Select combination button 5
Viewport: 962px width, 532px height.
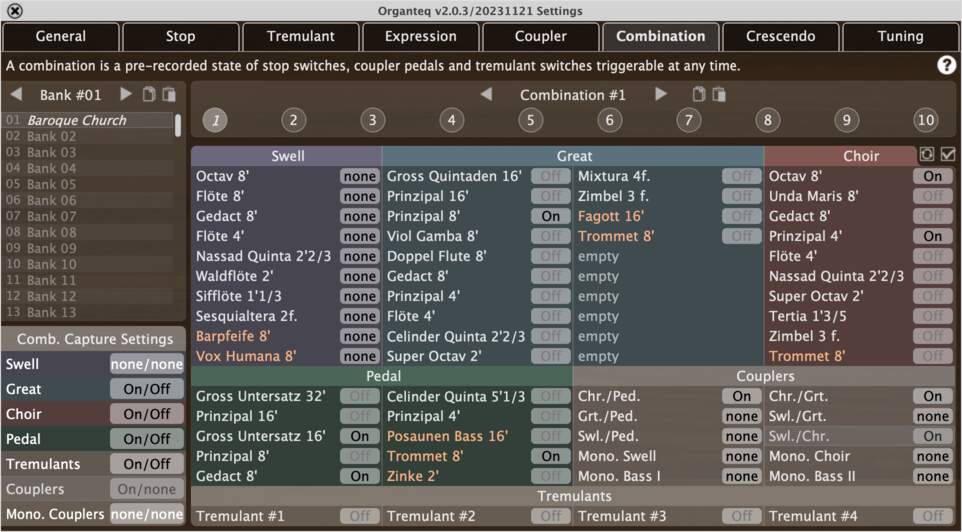531,120
